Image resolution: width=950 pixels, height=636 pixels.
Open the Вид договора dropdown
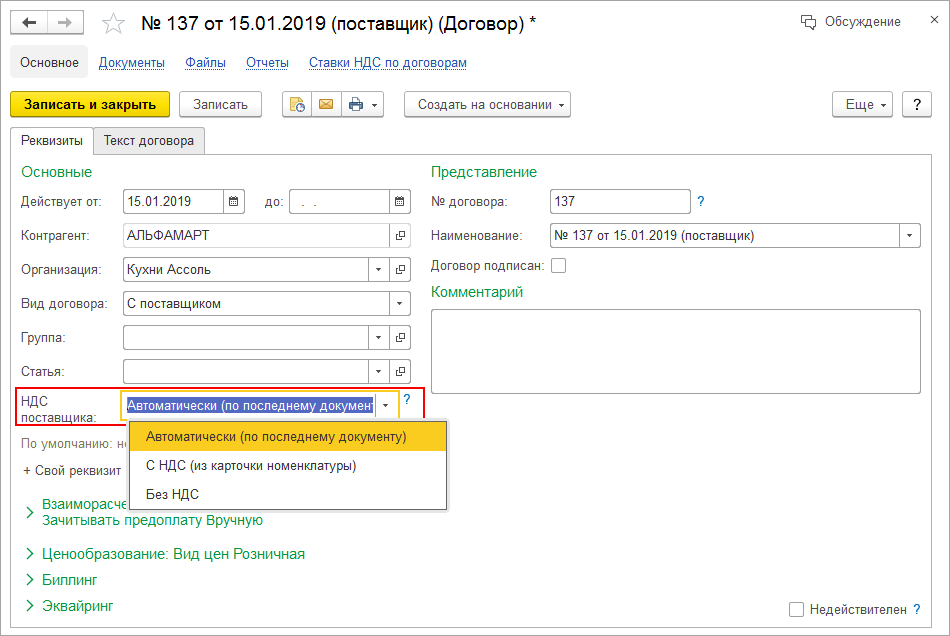coord(400,303)
